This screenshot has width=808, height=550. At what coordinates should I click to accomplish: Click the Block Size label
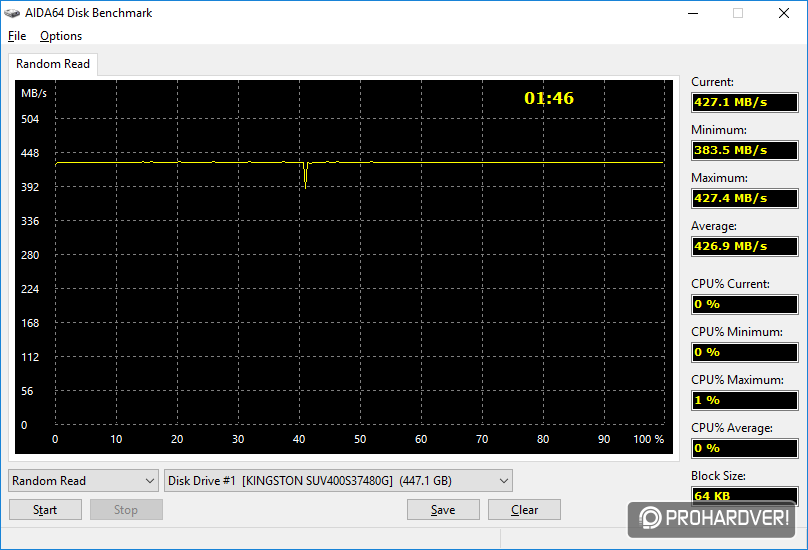(718, 476)
